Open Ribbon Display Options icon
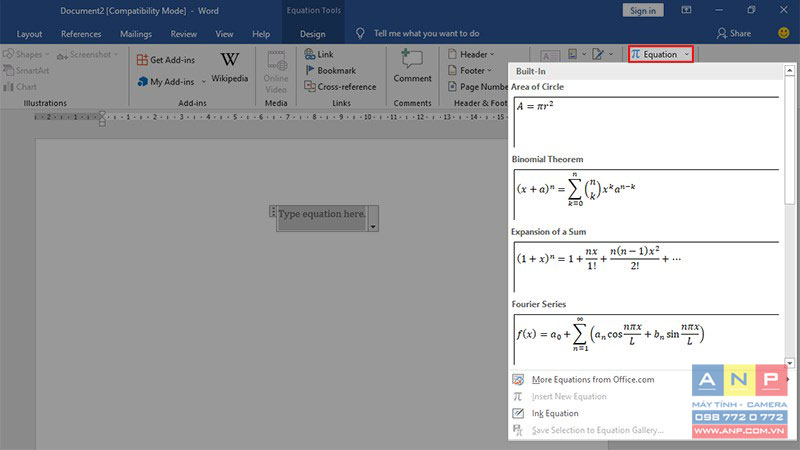Image resolution: width=800 pixels, height=450 pixels. [x=686, y=10]
